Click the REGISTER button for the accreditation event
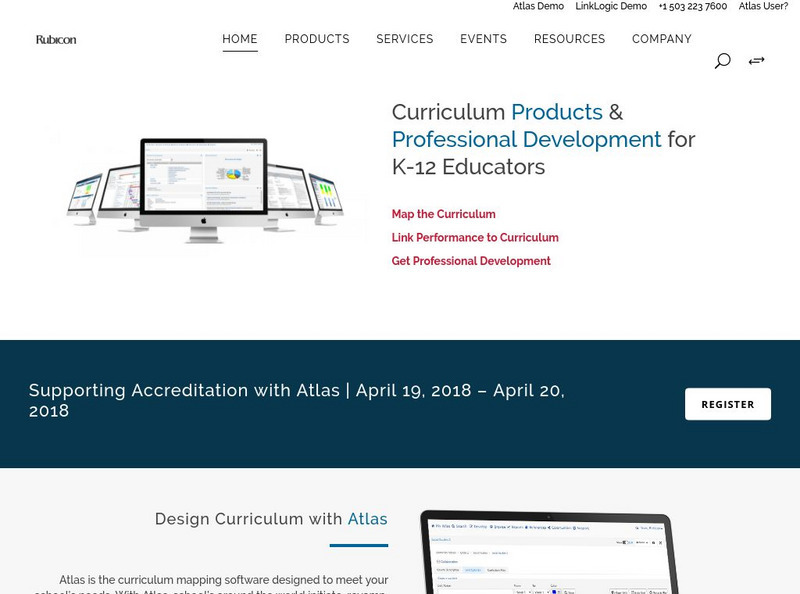The image size is (800, 594). [x=728, y=404]
